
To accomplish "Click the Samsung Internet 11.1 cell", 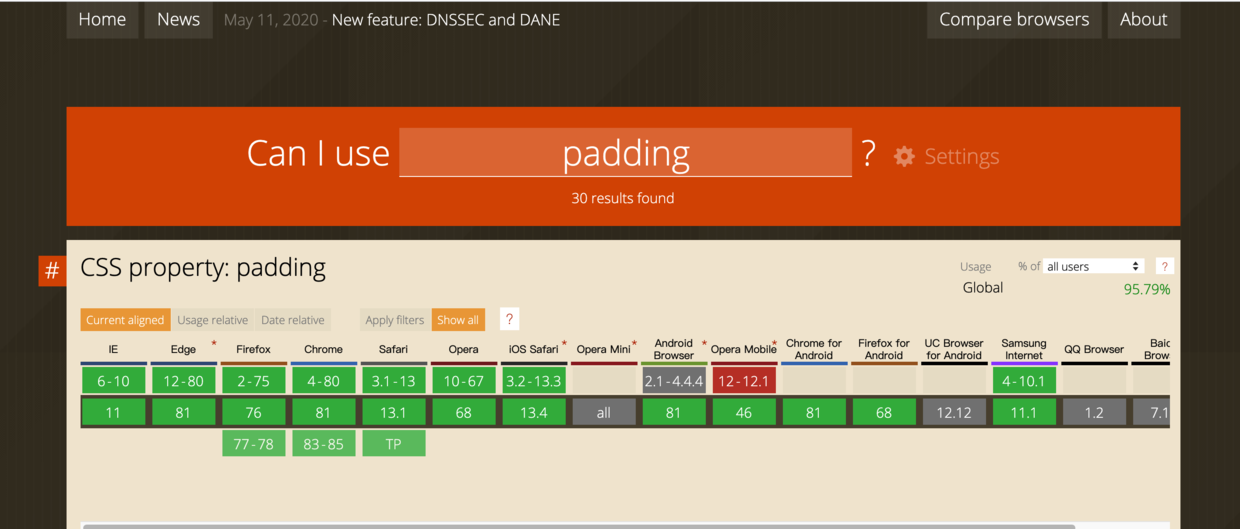I will 1023,412.
